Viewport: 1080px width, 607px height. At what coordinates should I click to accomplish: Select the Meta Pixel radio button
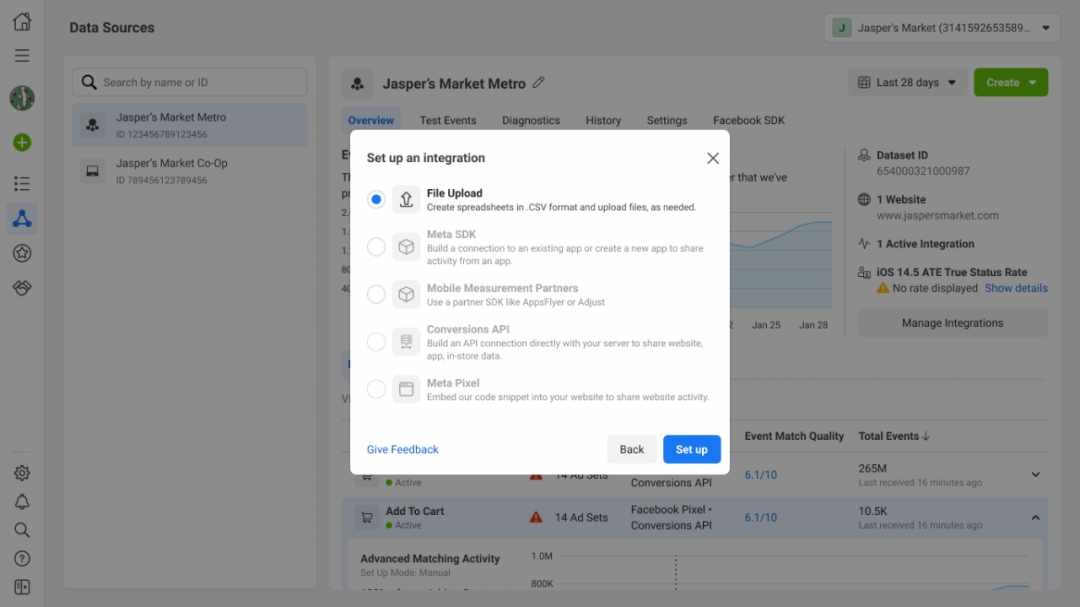tap(376, 389)
